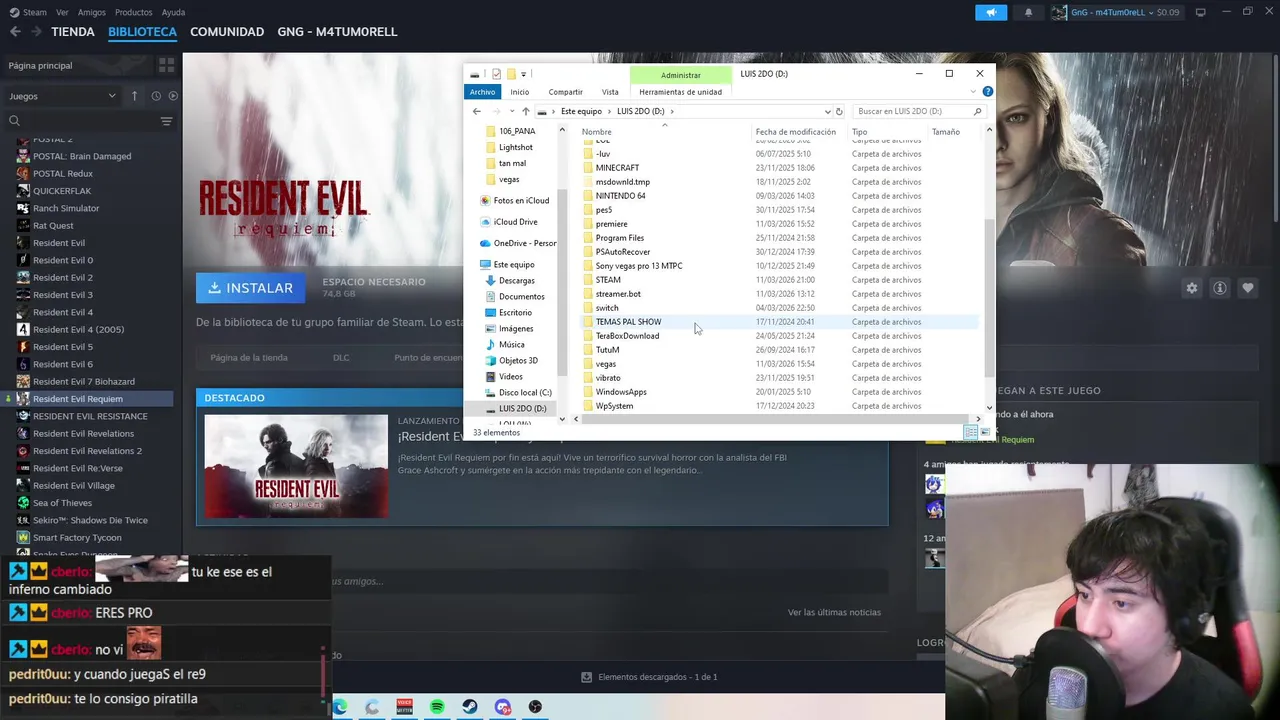Select Descargas in Explorer navigation pane
1280x720 pixels.
point(517,280)
